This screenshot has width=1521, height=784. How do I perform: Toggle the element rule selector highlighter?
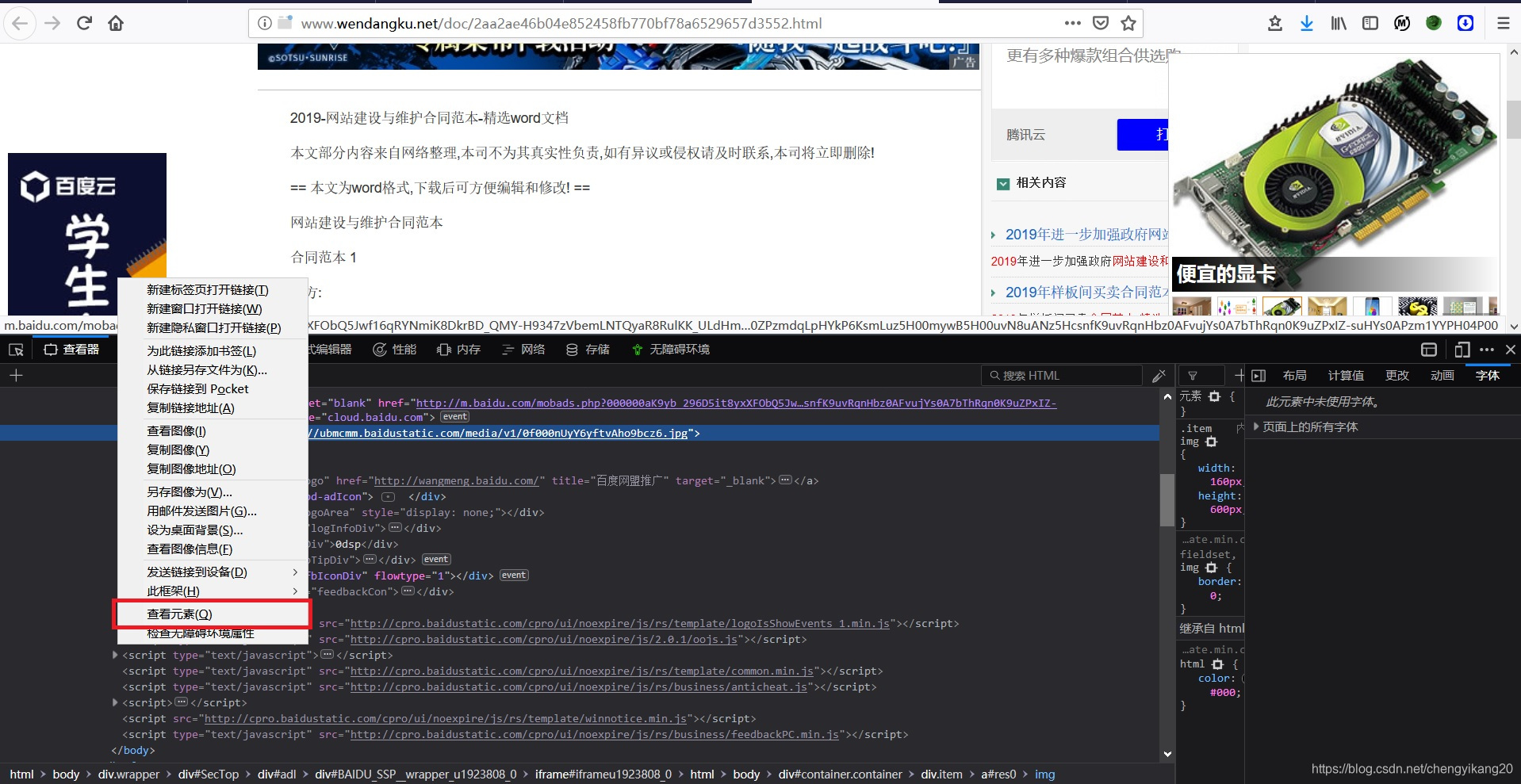point(1214,396)
